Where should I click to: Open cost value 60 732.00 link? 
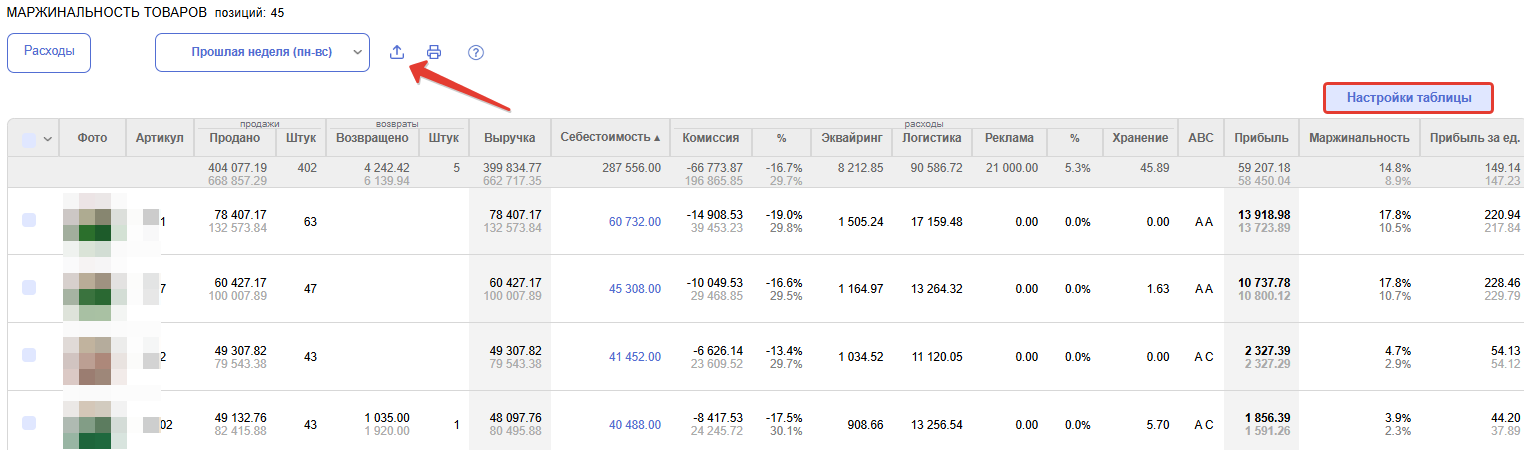[634, 221]
